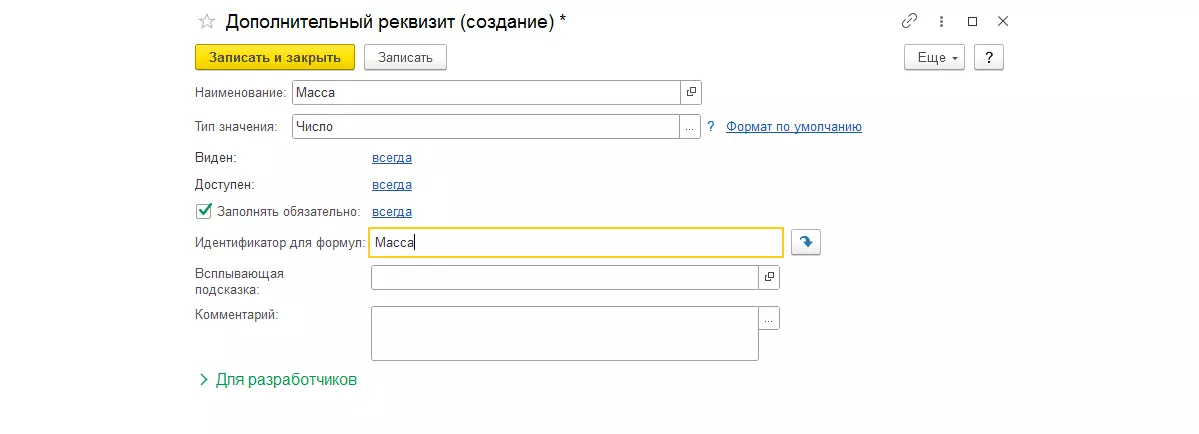
Task: Click the question mark next to Тип значения
Action: coord(711,127)
